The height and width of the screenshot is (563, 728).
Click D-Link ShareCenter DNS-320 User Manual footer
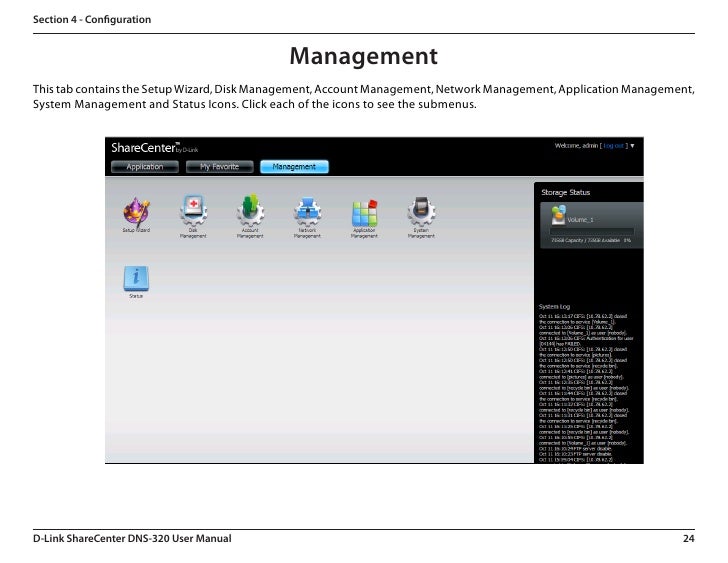click(132, 538)
